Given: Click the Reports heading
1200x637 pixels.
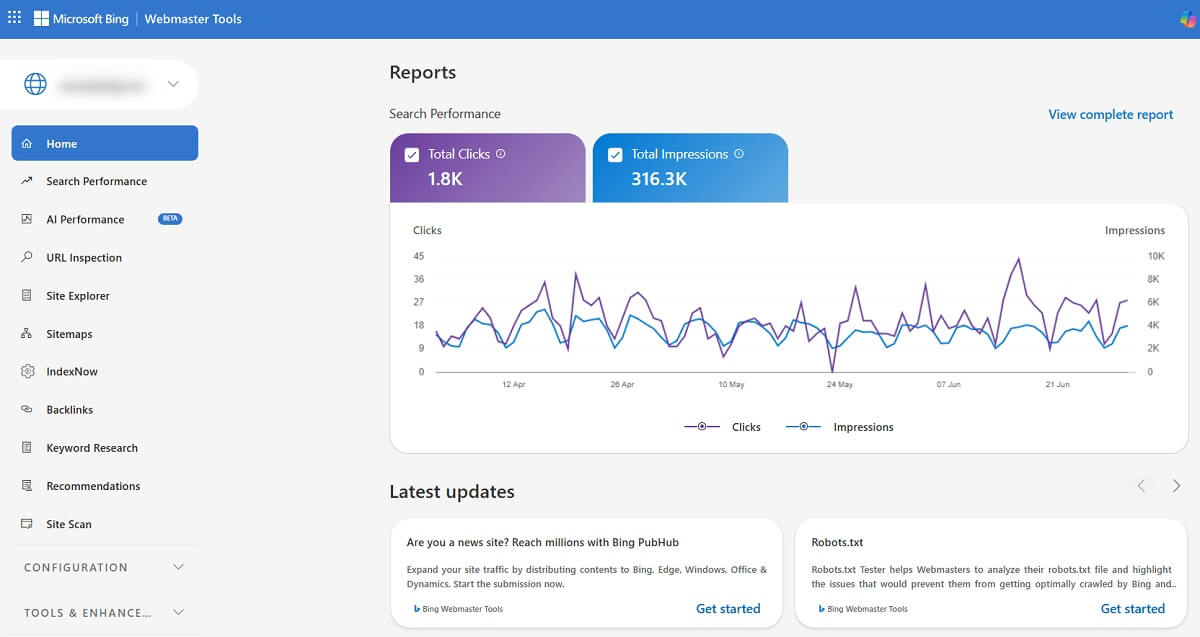Looking at the screenshot, I should click(x=422, y=73).
